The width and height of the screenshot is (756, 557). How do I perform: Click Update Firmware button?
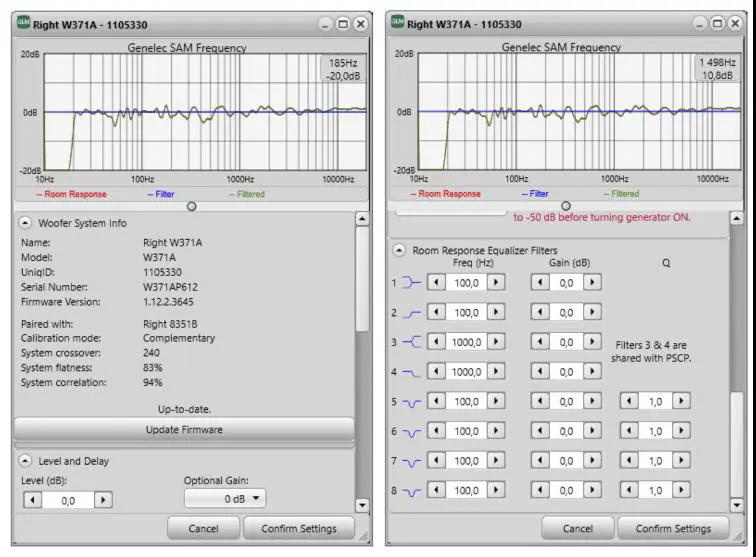[184, 429]
